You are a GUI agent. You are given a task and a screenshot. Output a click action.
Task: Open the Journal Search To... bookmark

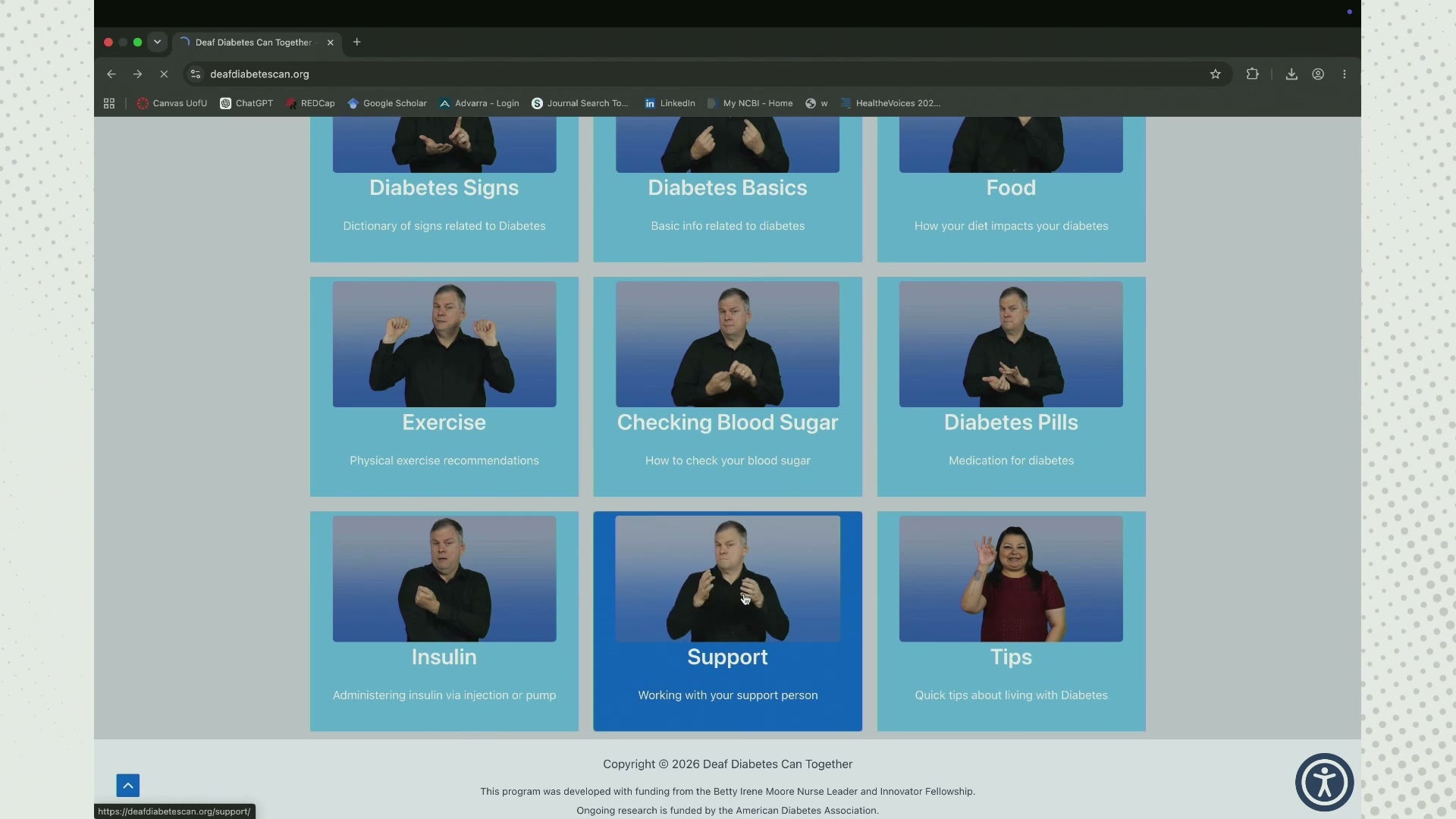click(580, 103)
